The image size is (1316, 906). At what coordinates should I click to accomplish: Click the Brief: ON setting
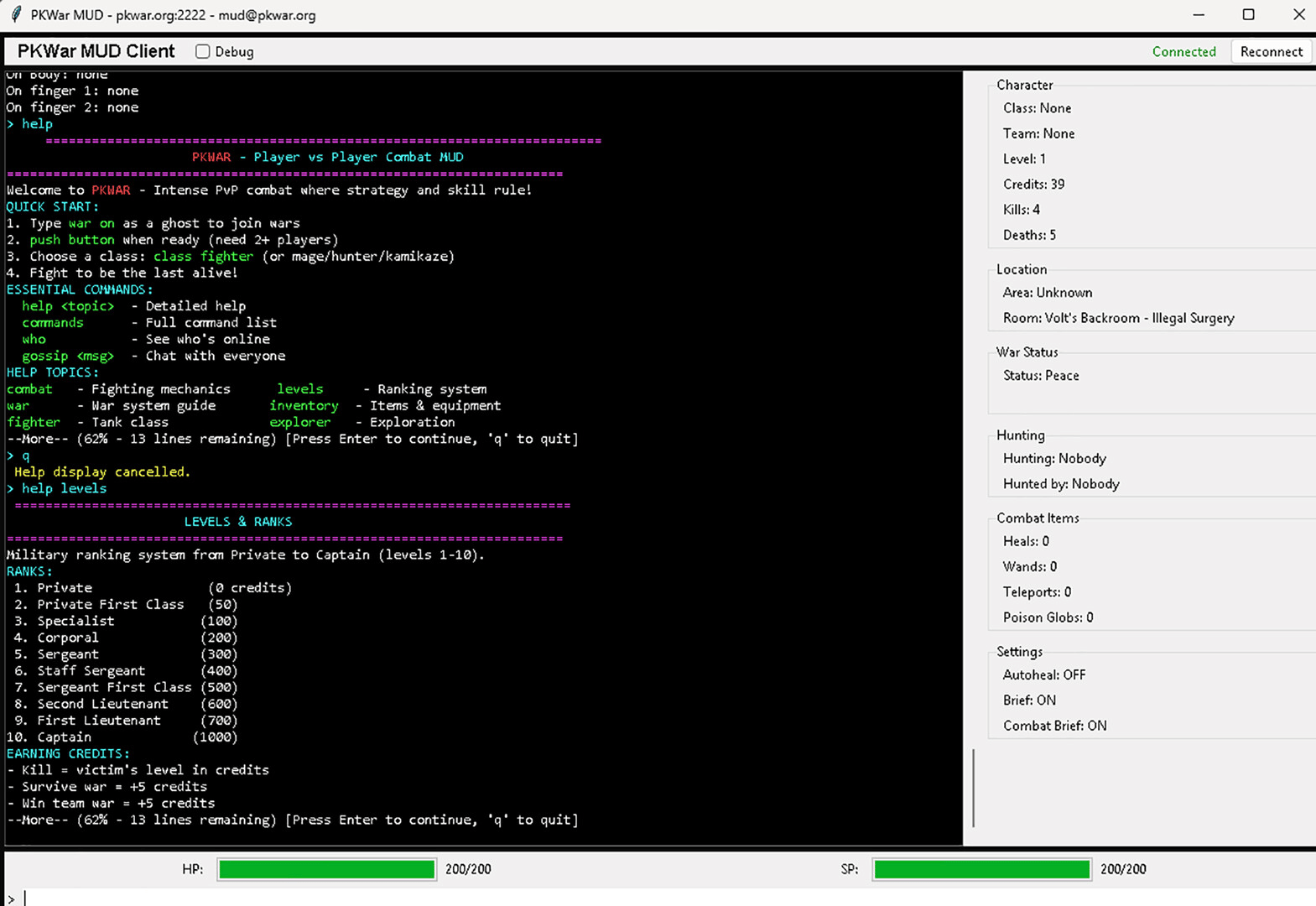1029,700
